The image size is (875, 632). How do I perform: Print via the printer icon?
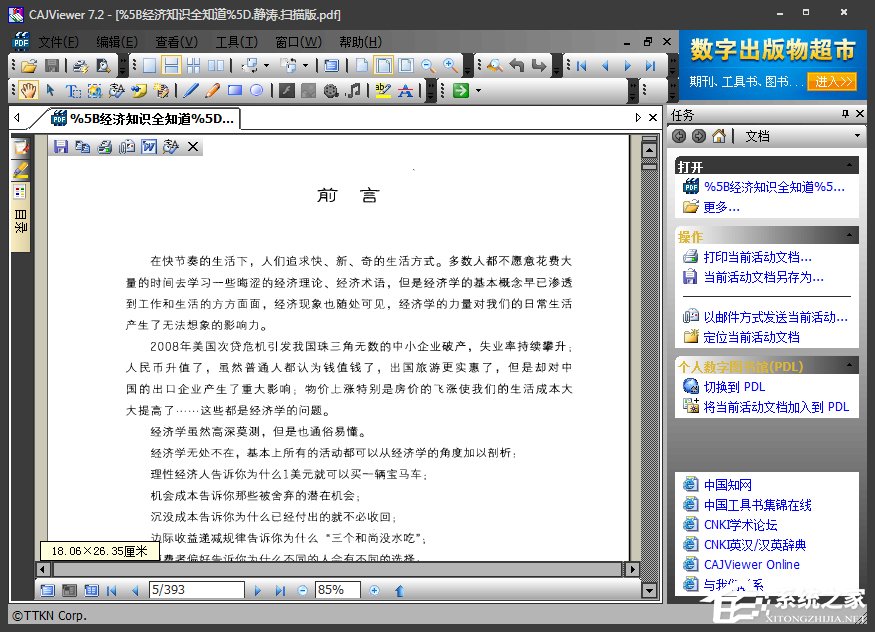(x=105, y=146)
